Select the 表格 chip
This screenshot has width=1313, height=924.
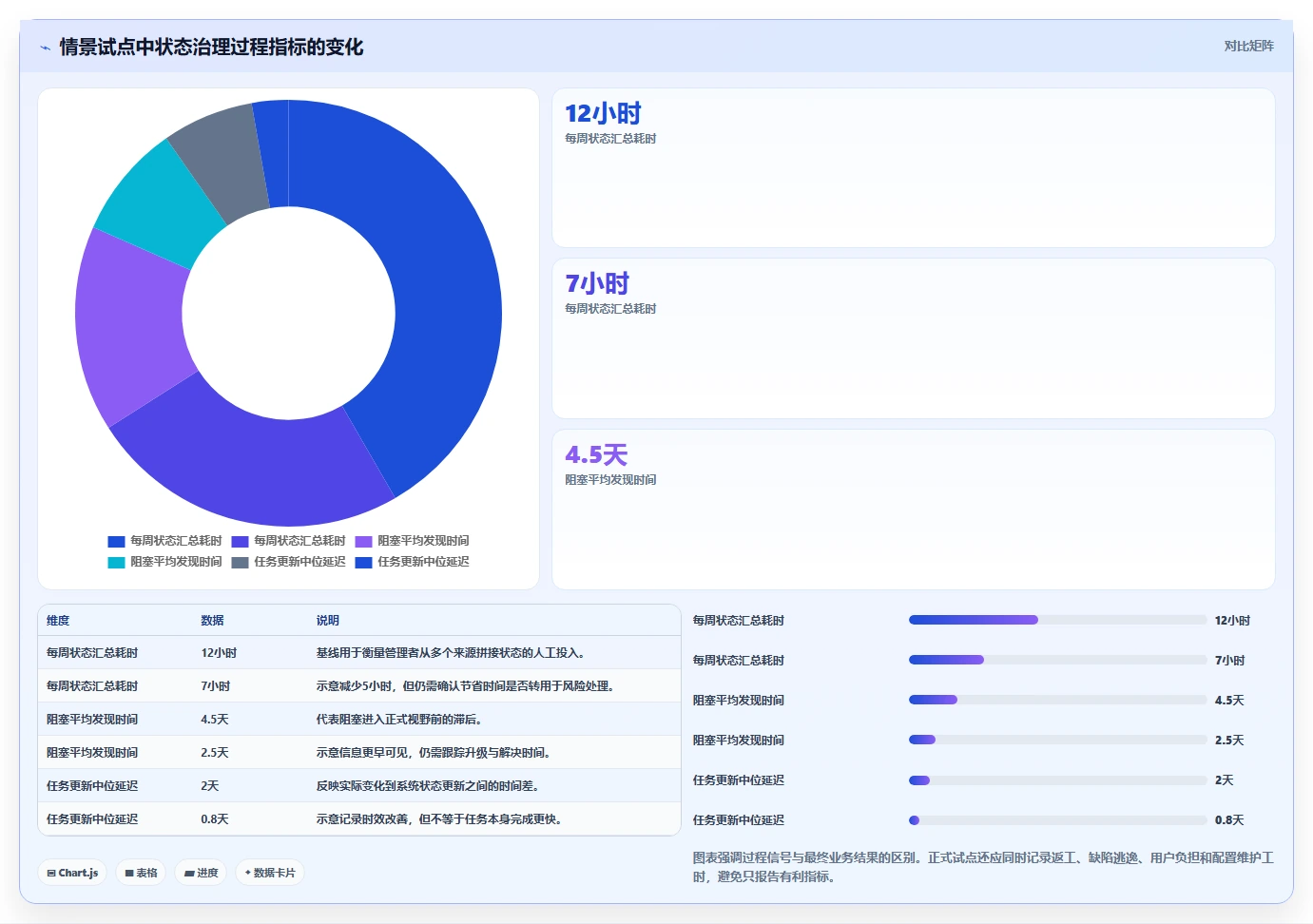pyautogui.click(x=141, y=873)
